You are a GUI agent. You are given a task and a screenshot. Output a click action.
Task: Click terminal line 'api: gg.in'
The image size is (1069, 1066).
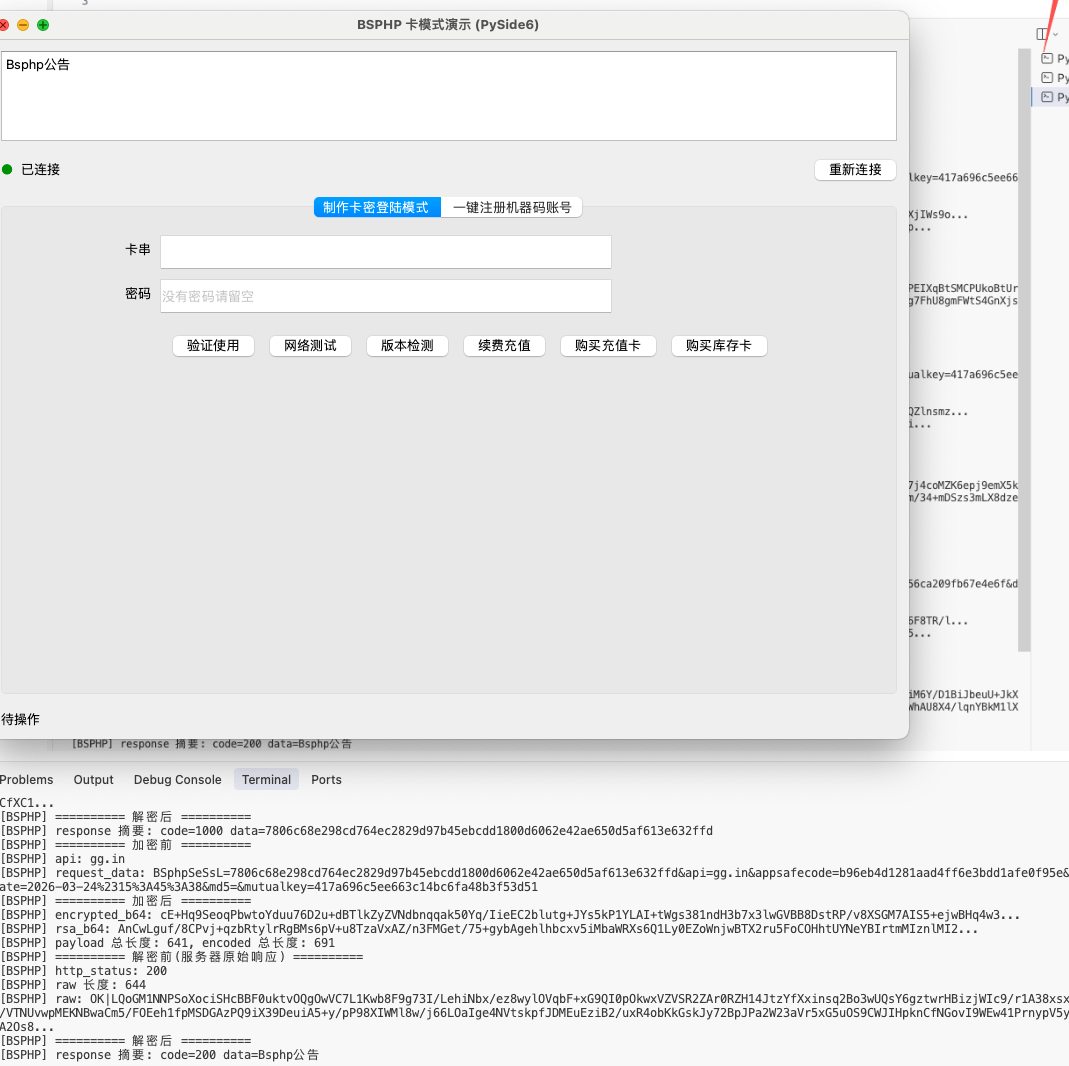(63, 859)
